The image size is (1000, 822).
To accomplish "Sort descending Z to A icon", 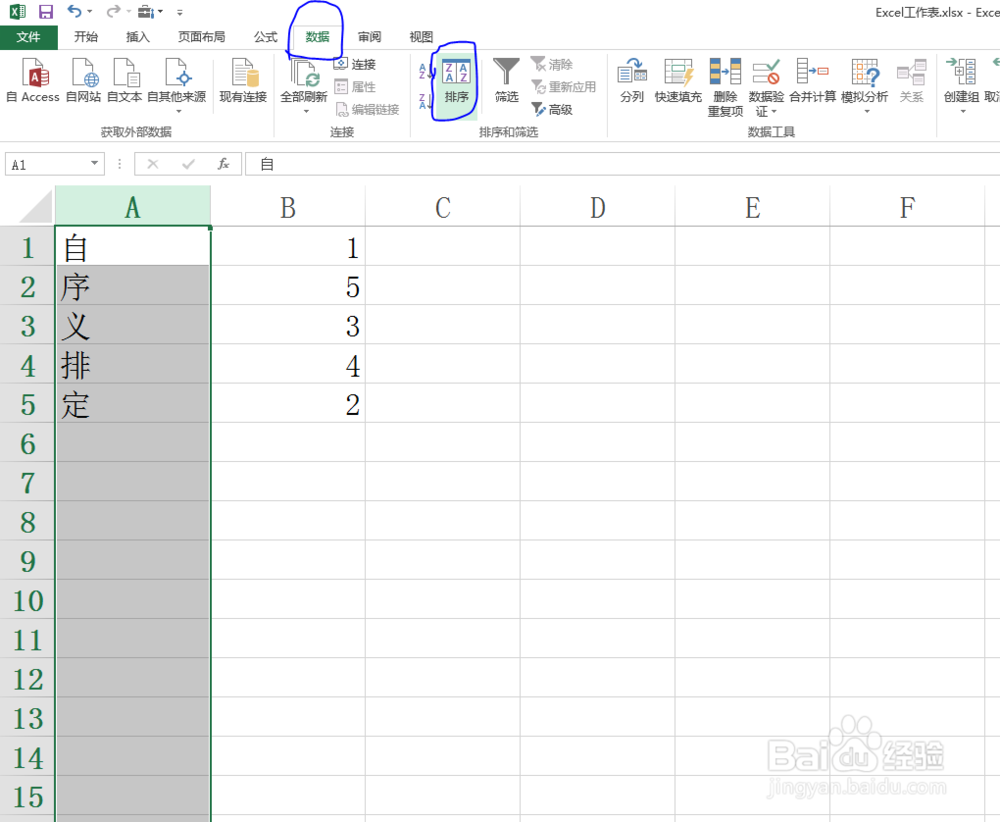I will click(x=424, y=101).
